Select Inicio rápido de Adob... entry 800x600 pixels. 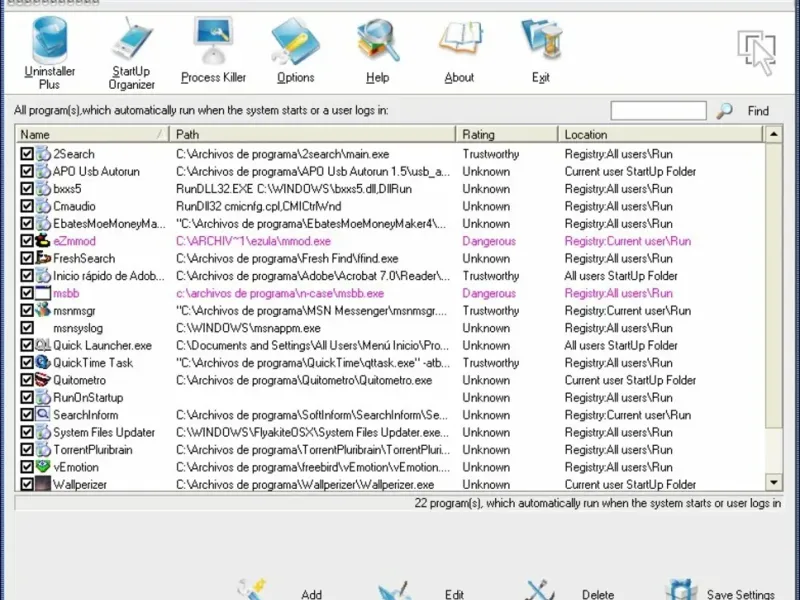pyautogui.click(x=109, y=276)
